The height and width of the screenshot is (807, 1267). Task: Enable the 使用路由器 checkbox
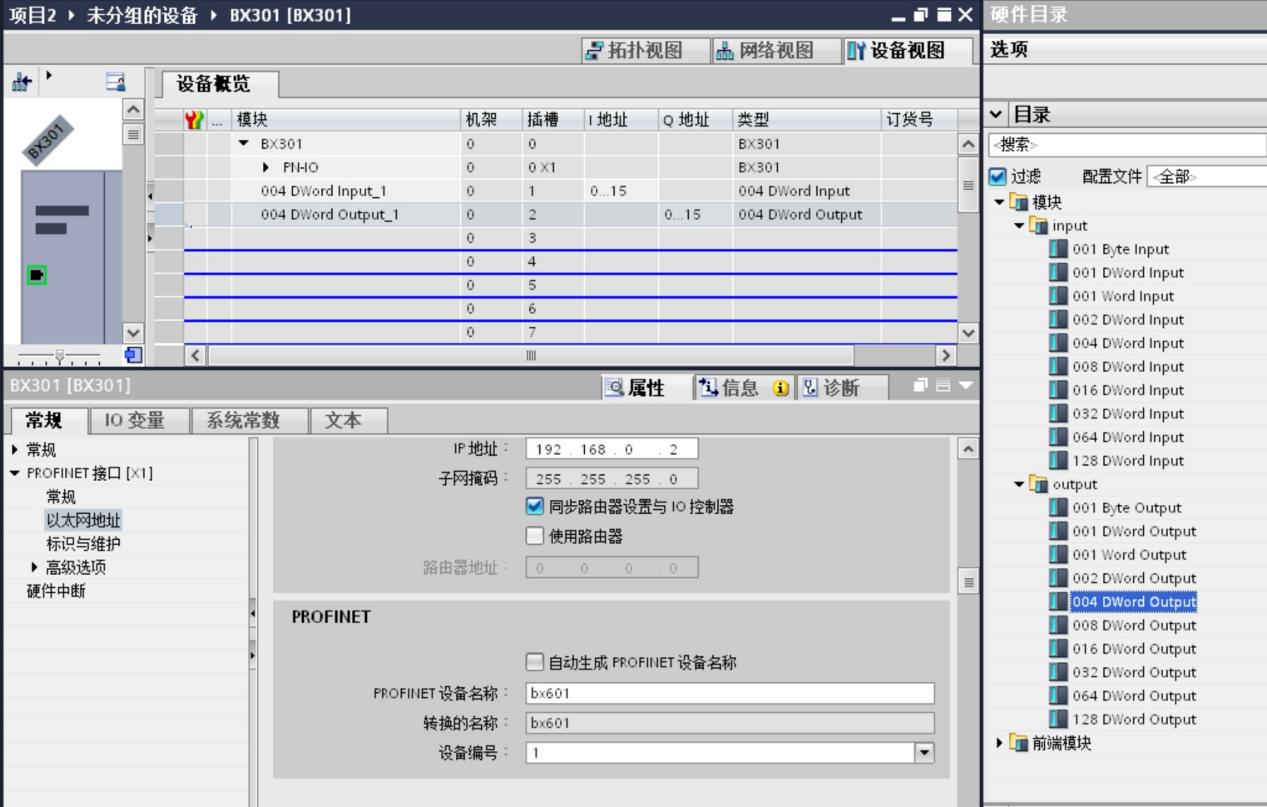tap(535, 536)
